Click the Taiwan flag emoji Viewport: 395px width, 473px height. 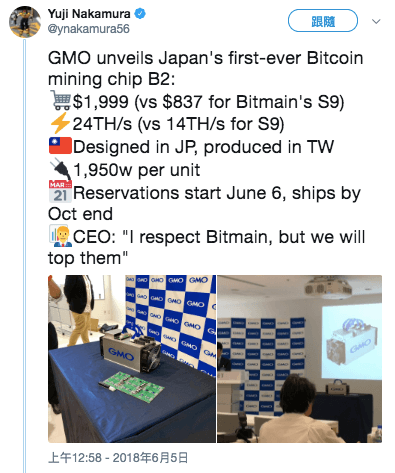60,146
